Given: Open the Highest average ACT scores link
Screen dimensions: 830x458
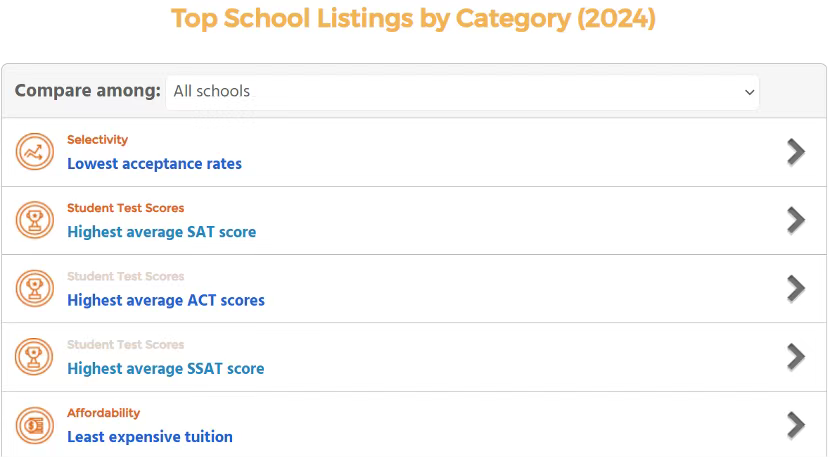Looking at the screenshot, I should 166,300.
